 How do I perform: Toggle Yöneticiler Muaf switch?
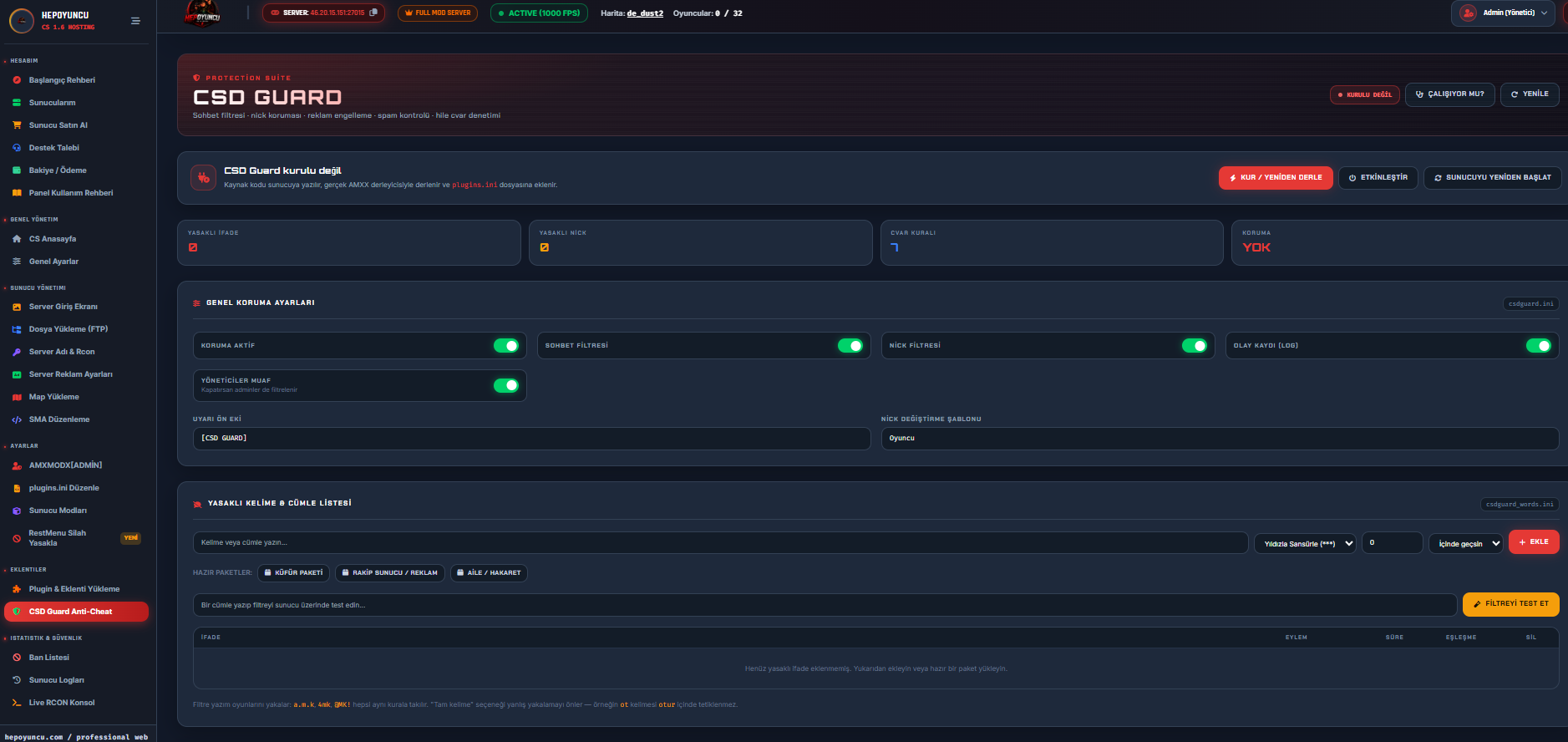(506, 385)
